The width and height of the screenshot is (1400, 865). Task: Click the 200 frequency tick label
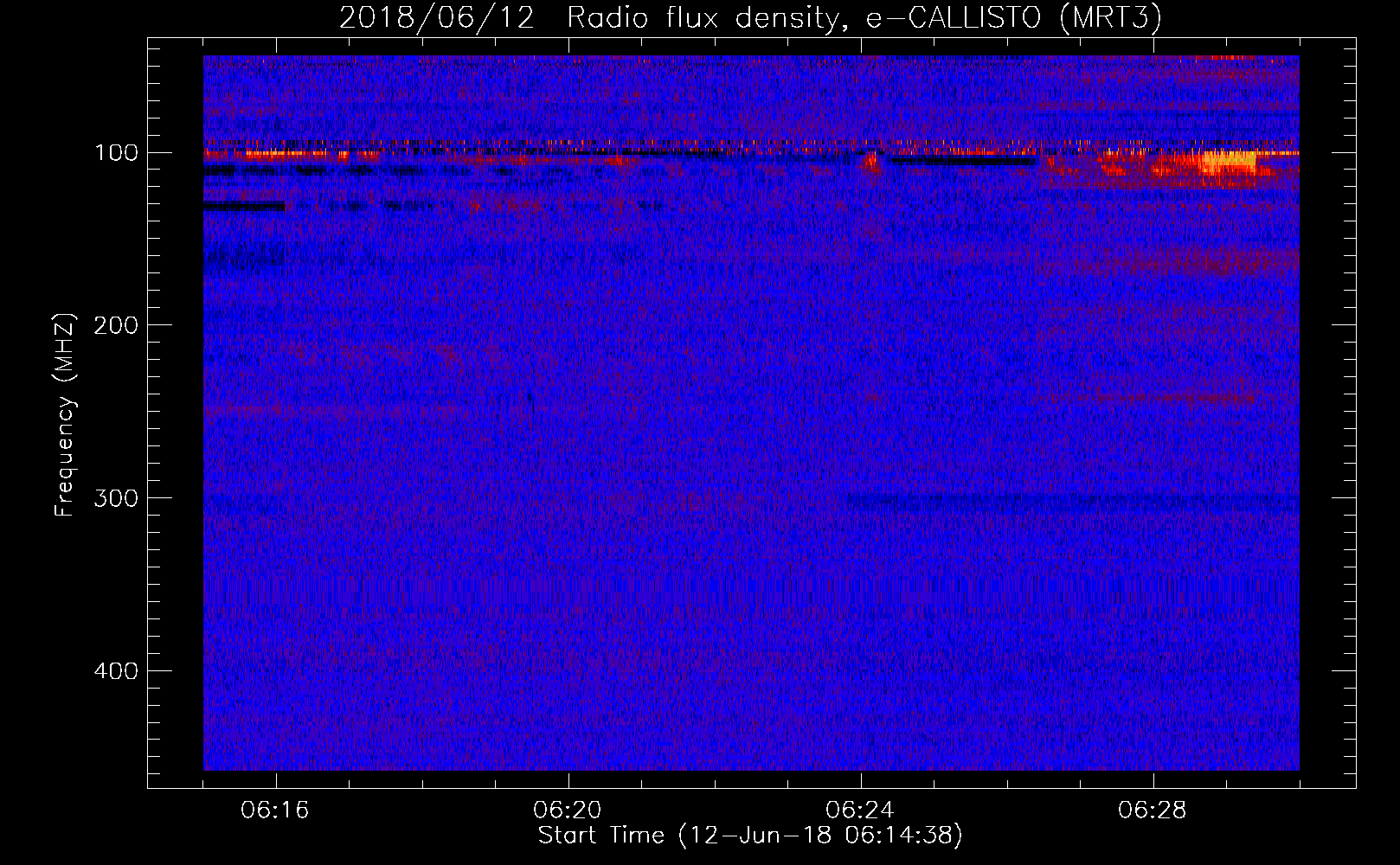(x=116, y=326)
